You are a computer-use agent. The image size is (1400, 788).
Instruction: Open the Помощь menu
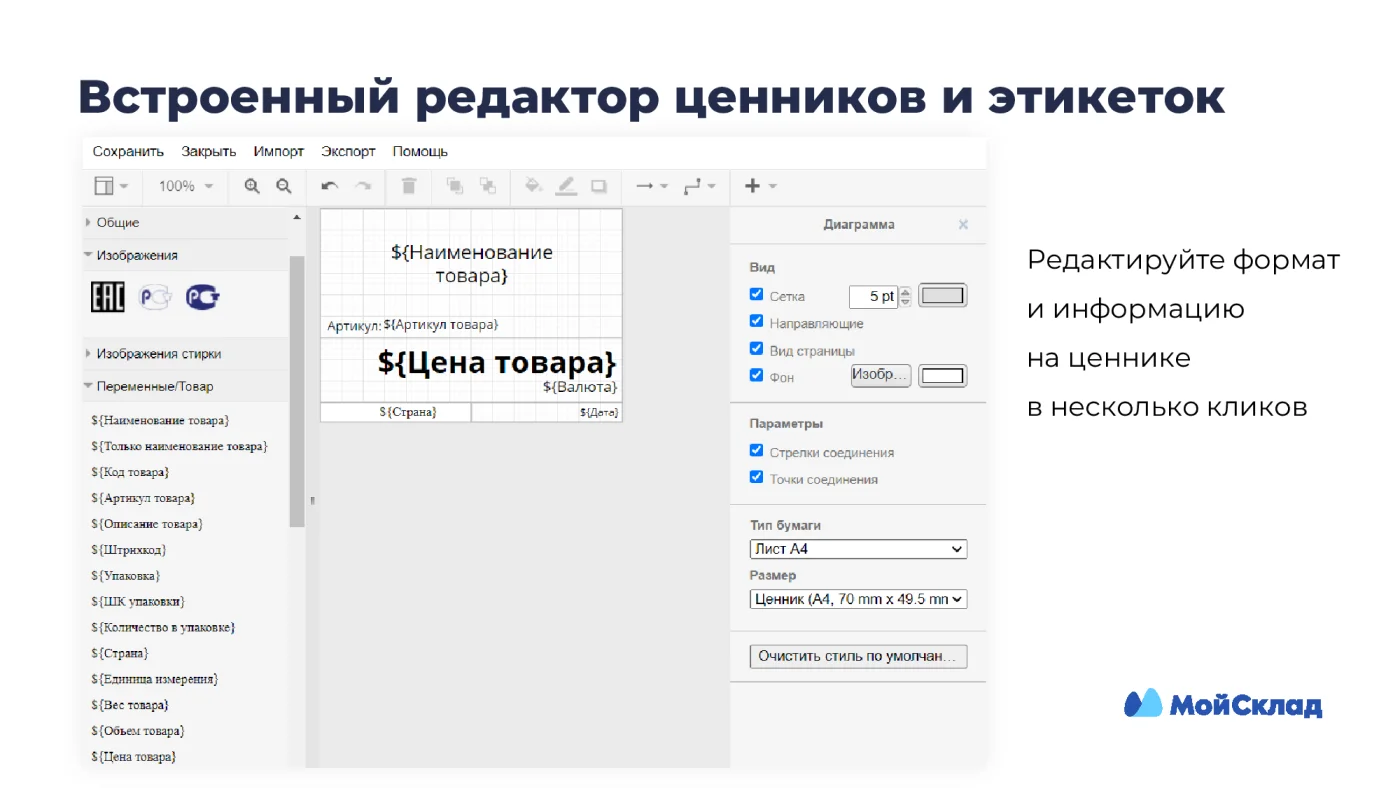(x=420, y=152)
